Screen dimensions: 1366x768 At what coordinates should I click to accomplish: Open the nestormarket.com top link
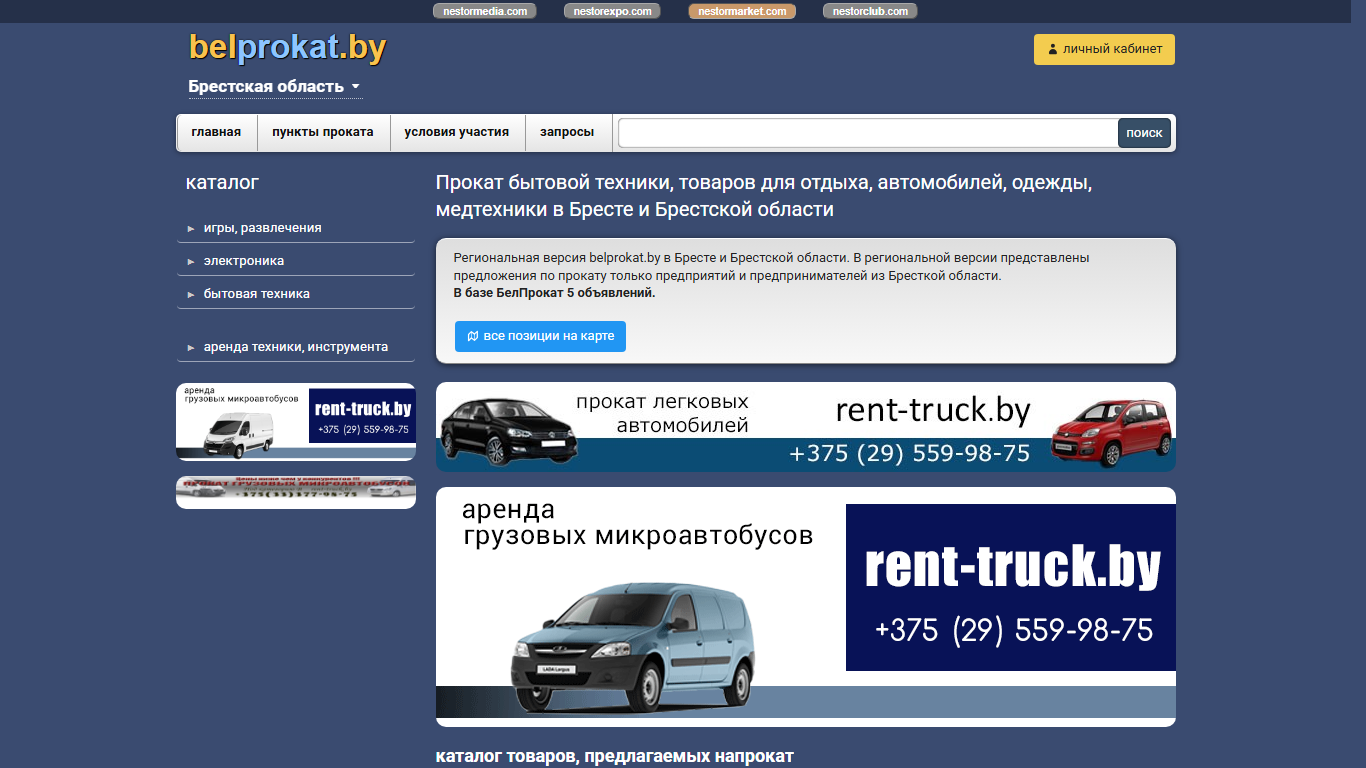742,11
